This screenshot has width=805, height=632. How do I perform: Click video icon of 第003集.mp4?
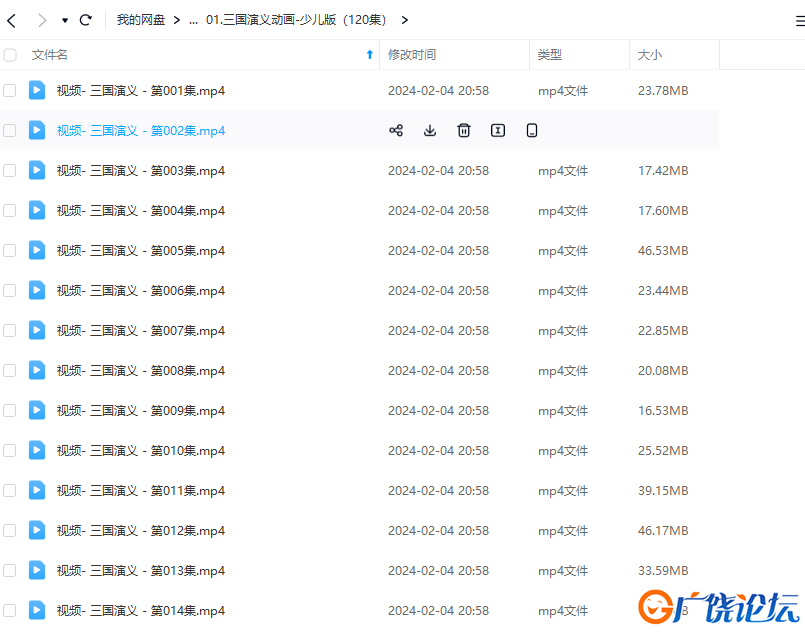(36, 170)
